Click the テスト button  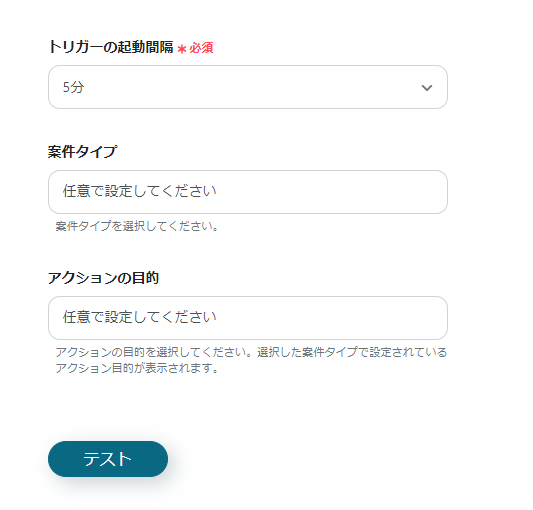click(x=108, y=459)
